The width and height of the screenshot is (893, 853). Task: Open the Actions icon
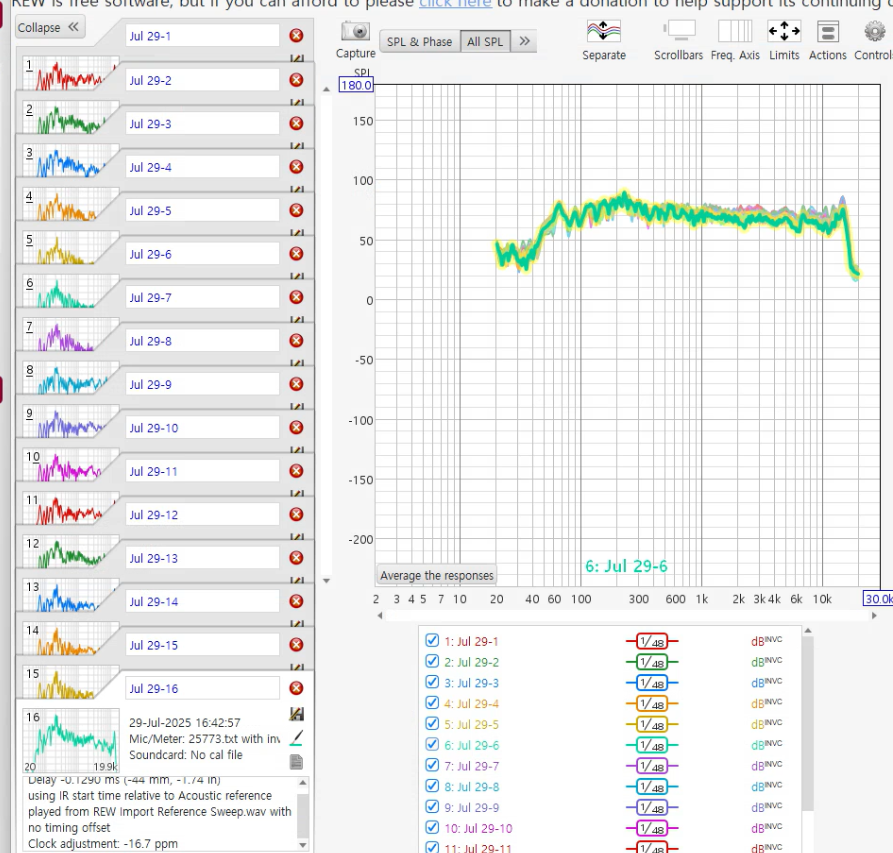(828, 31)
